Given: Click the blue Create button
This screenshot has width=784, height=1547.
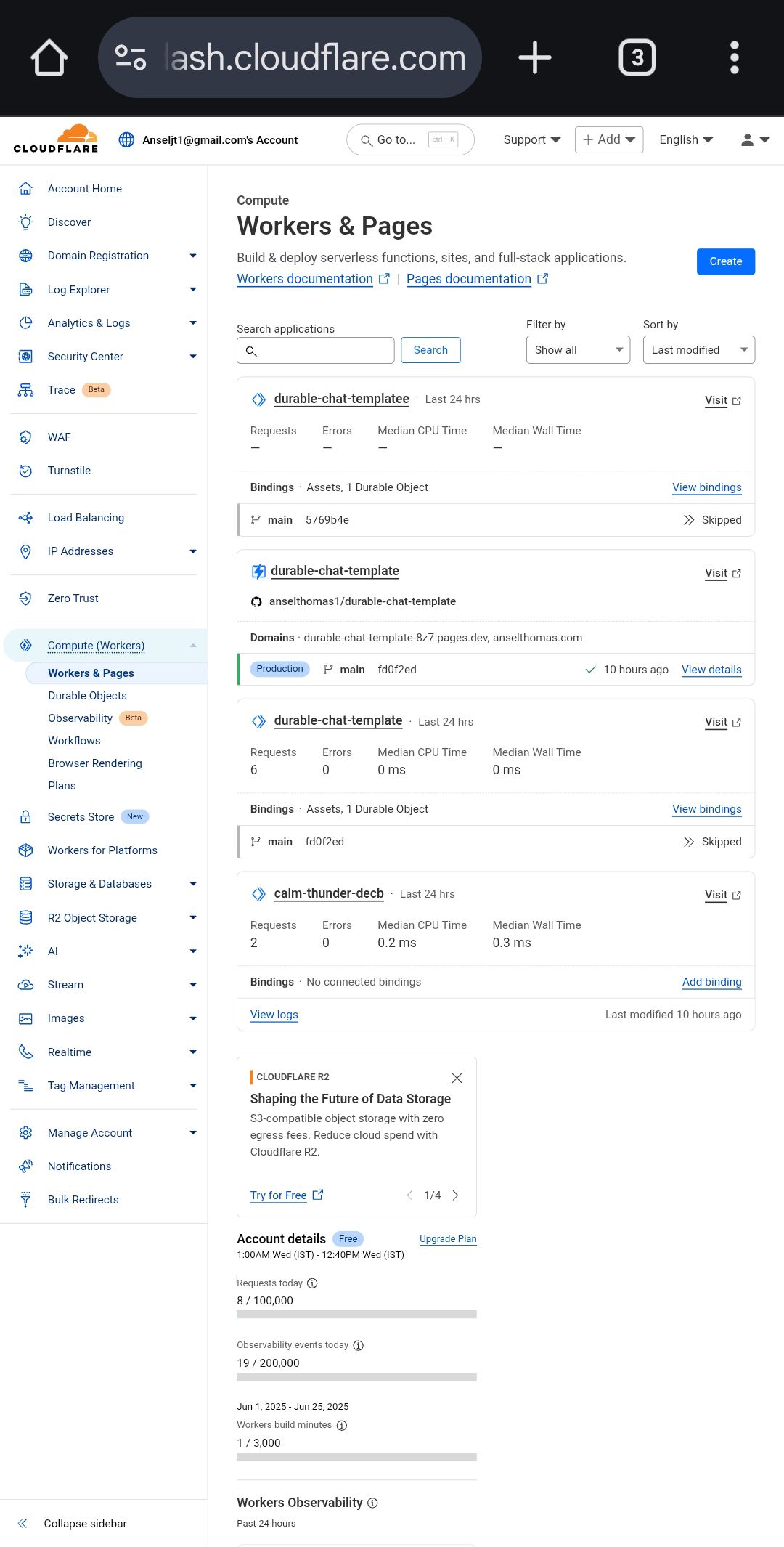Looking at the screenshot, I should pos(726,261).
